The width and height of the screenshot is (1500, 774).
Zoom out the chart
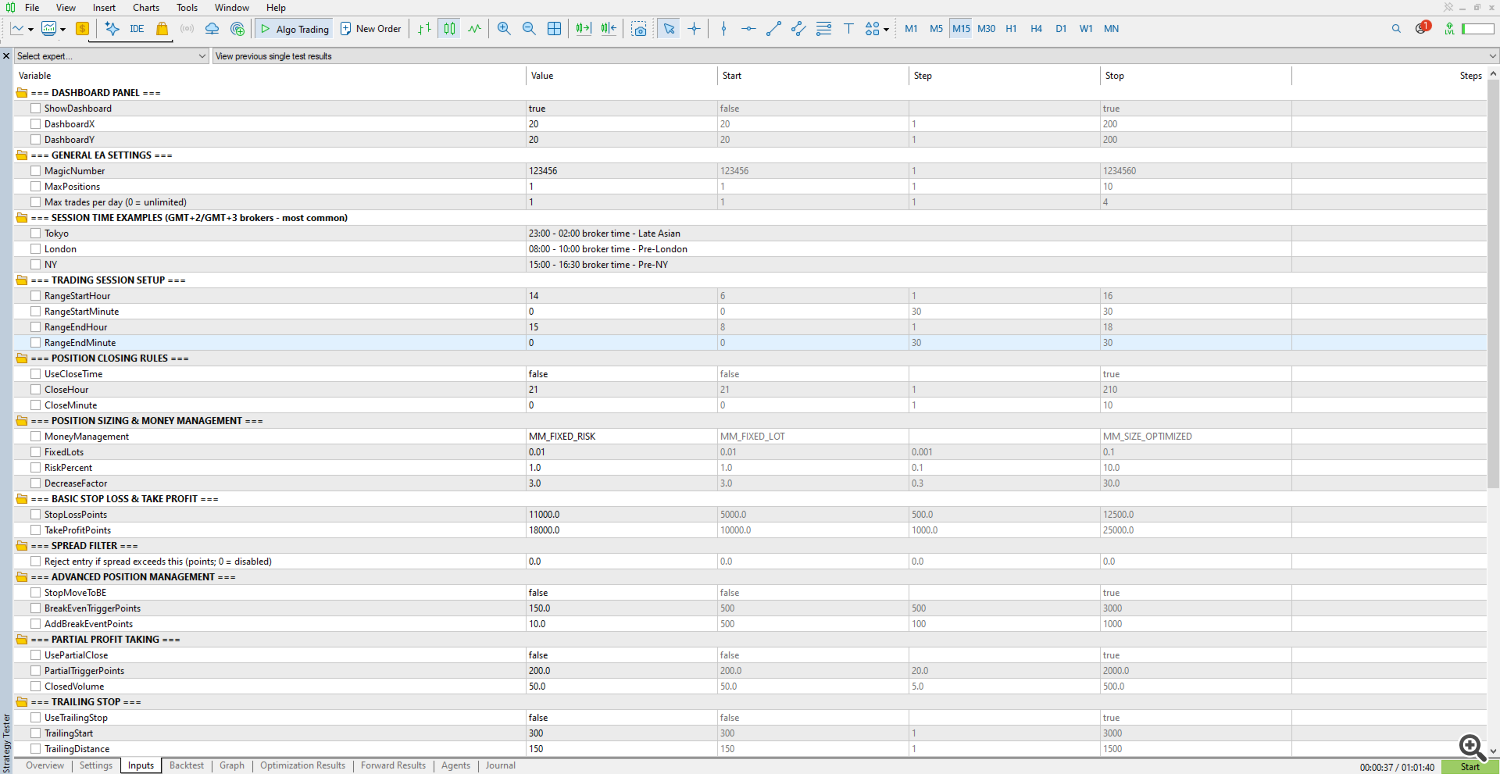tap(529, 29)
